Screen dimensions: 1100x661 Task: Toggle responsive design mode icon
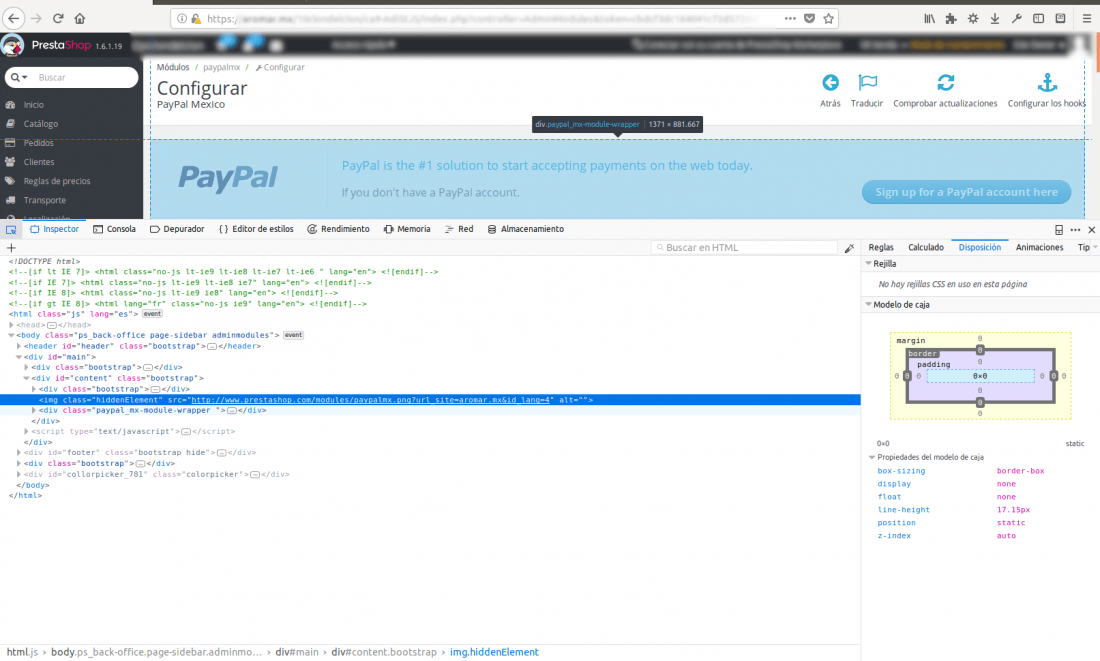pos(1059,229)
